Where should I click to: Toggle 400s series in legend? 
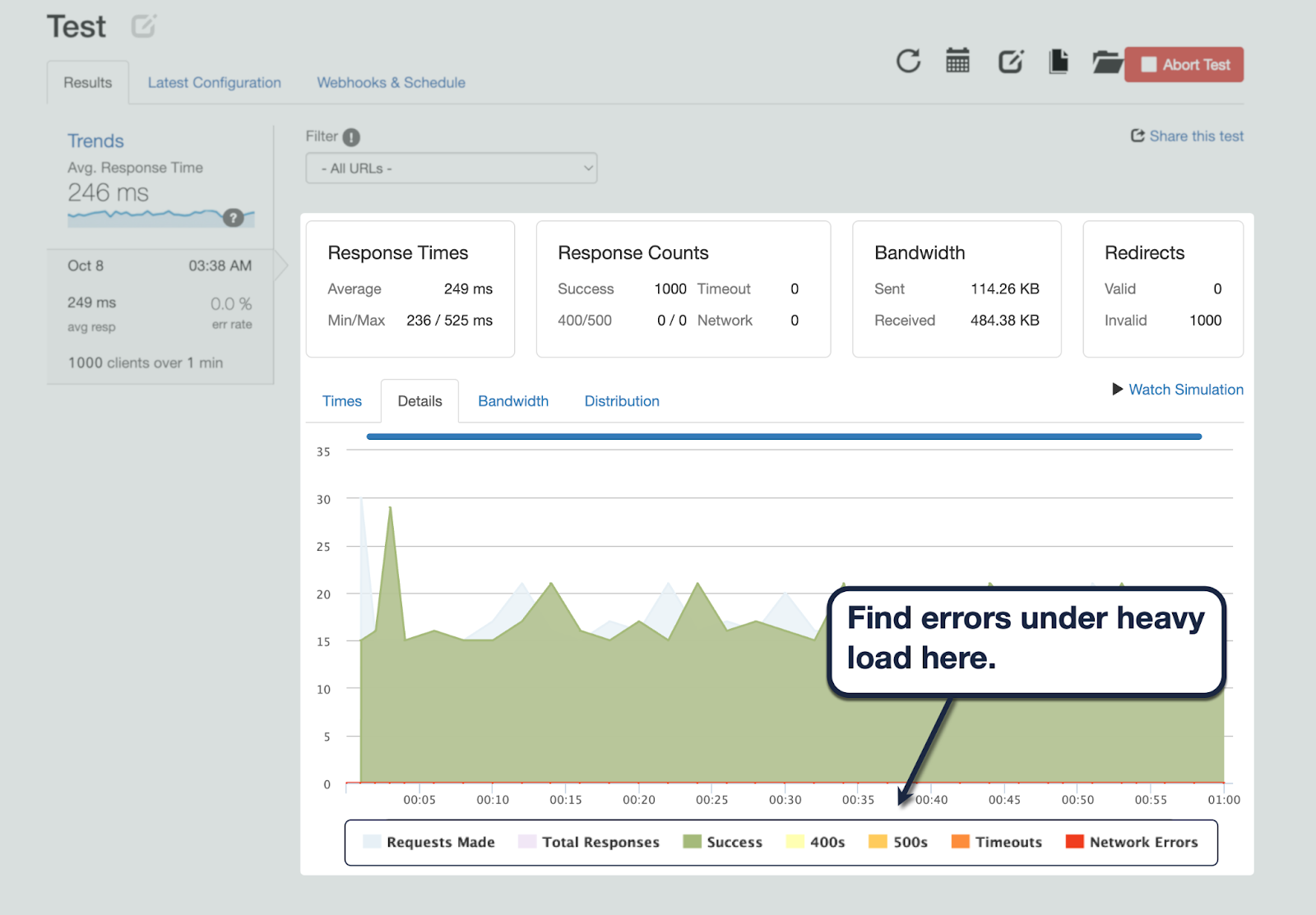pyautogui.click(x=815, y=842)
